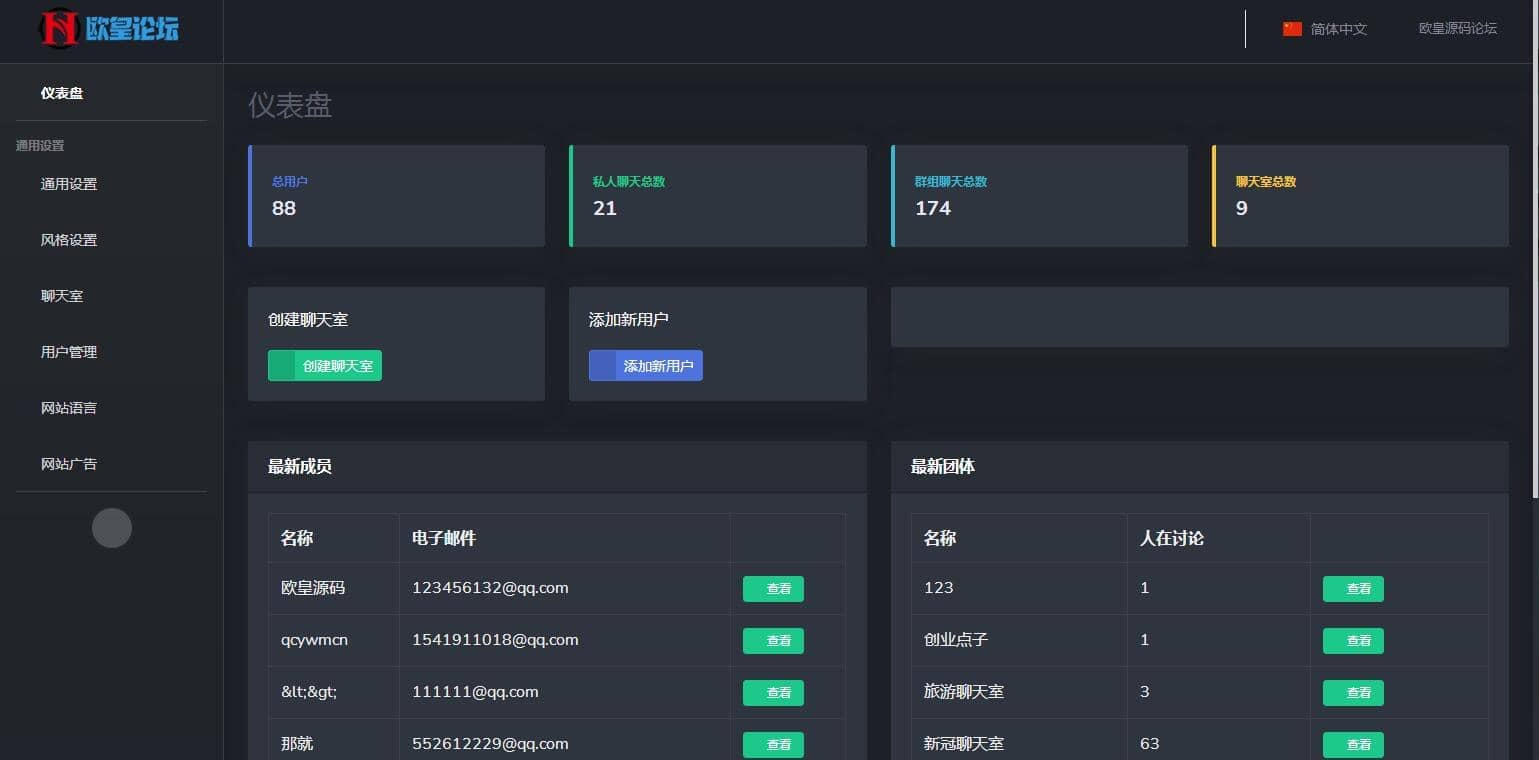Click the China flag language icon
This screenshot has width=1539, height=760.
pos(1292,29)
